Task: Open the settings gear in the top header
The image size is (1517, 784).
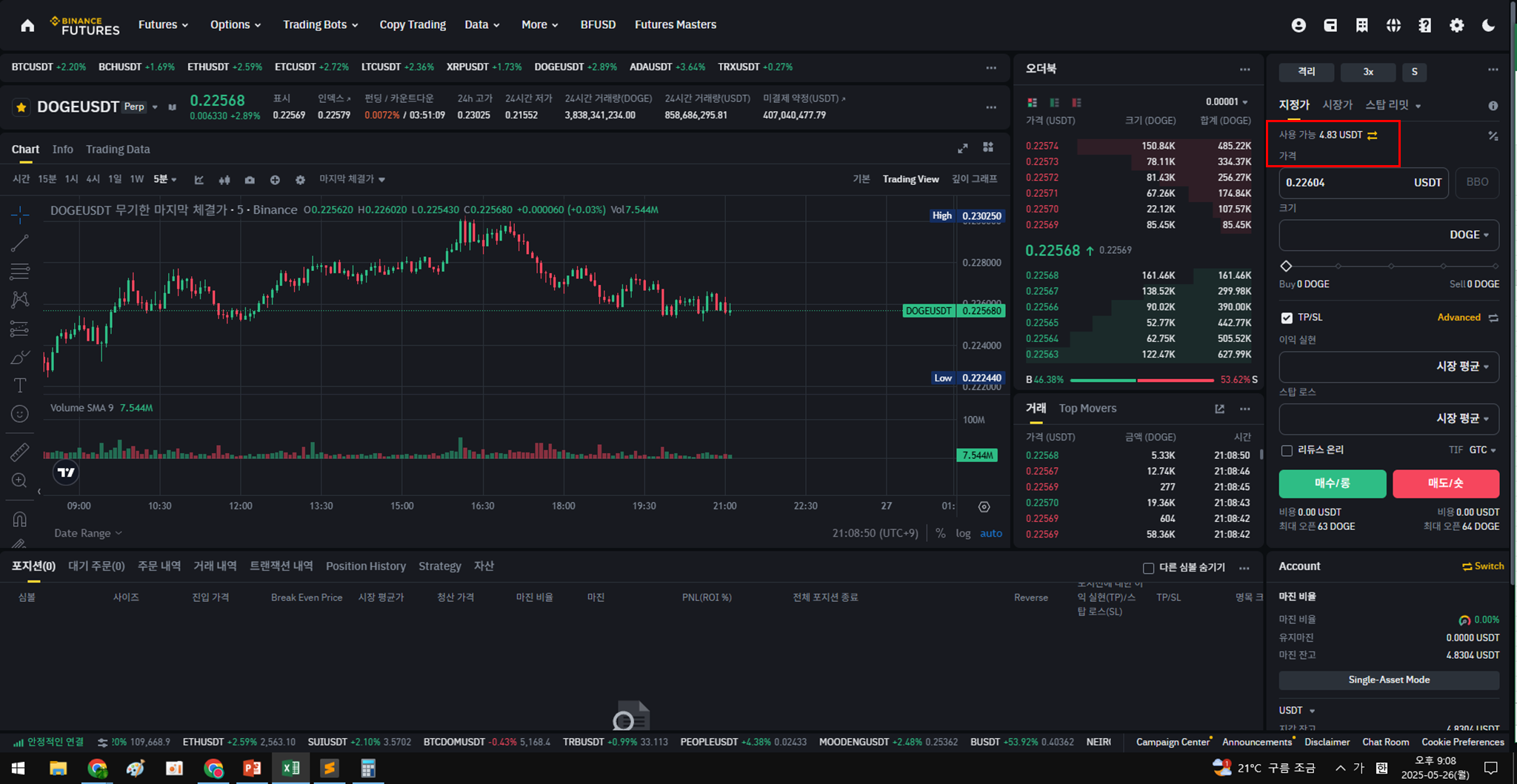Action: 1456,25
